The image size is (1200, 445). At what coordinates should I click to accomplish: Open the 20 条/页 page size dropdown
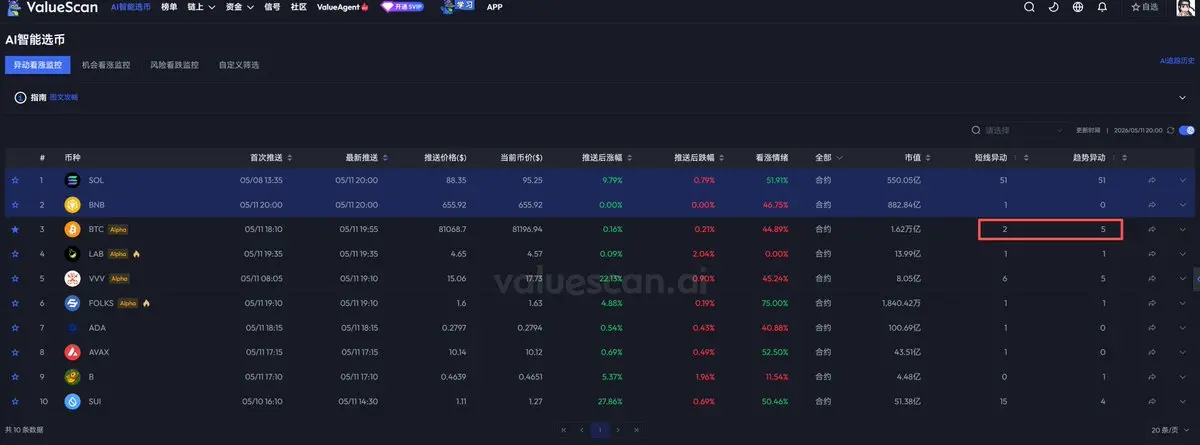[1172, 429]
